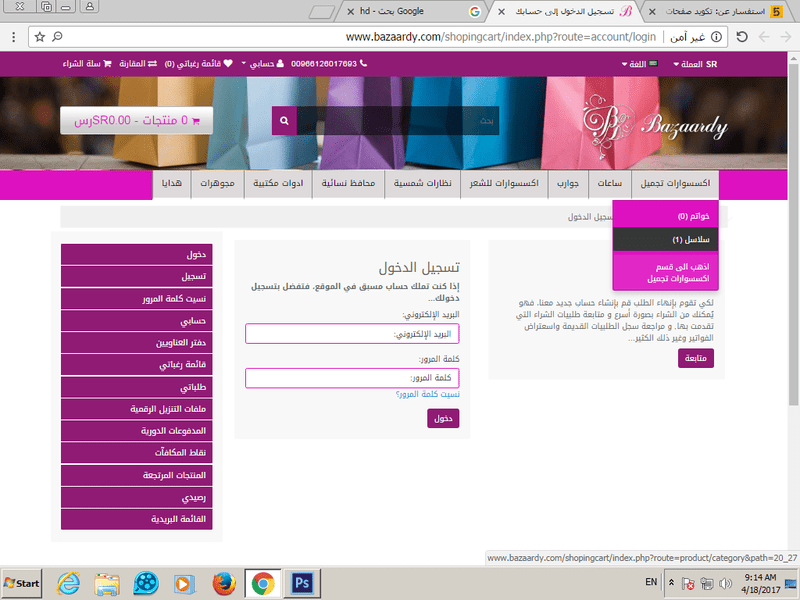Click the zoom magnifier icon in address bar
The image size is (800, 600).
58,37
